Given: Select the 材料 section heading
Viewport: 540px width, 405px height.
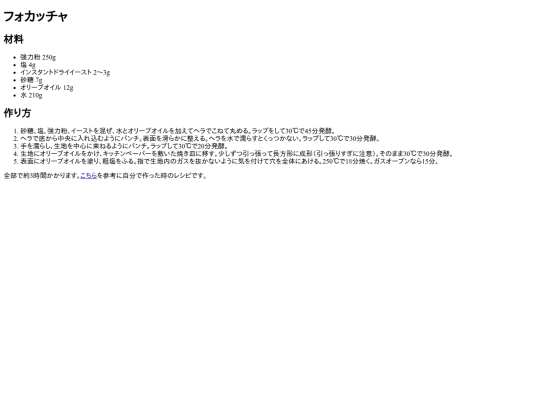Looking at the screenshot, I should [13, 39].
